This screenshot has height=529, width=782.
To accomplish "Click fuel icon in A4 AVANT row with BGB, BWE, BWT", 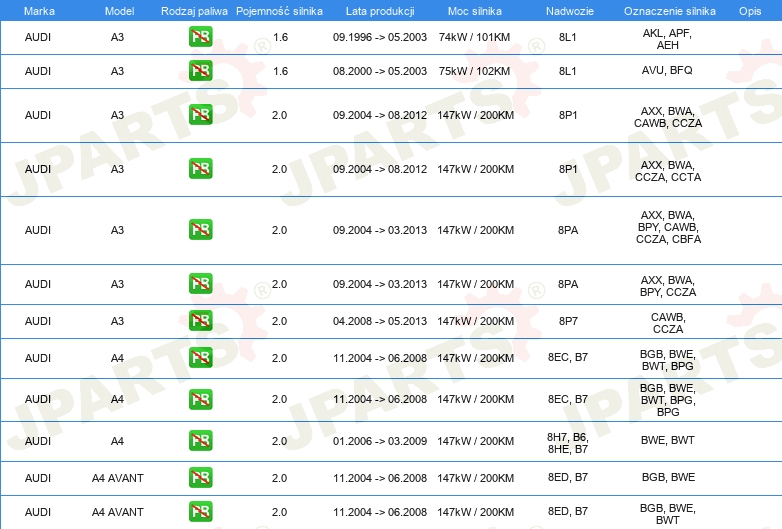I will coord(200,512).
